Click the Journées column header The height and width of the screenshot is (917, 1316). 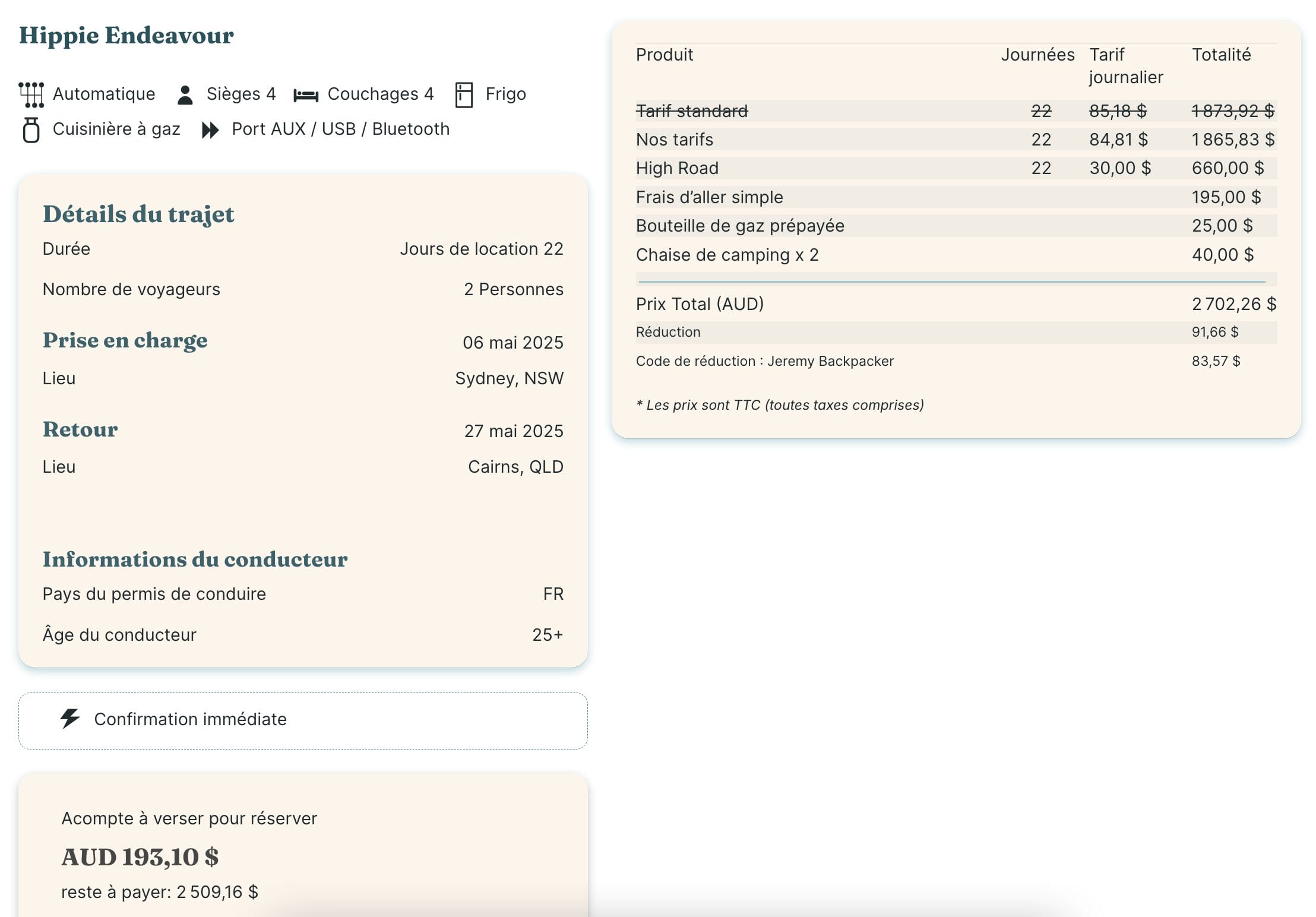pos(1037,55)
